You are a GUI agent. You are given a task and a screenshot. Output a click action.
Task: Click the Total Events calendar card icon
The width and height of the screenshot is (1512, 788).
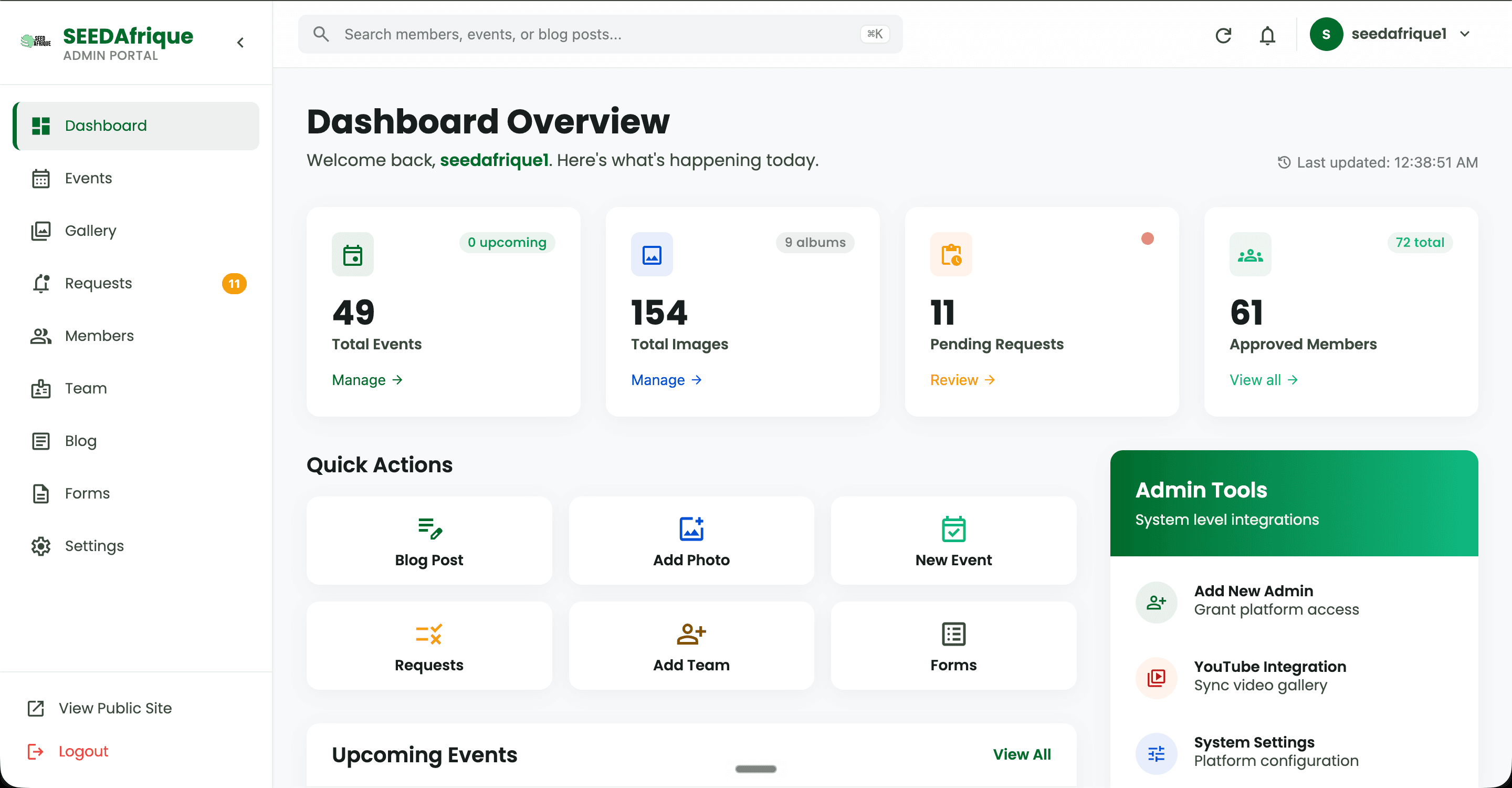point(353,254)
